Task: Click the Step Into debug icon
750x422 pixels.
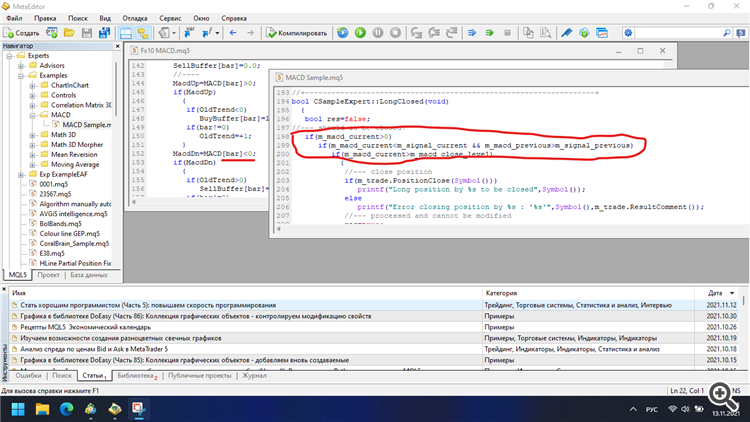Action: (416, 33)
